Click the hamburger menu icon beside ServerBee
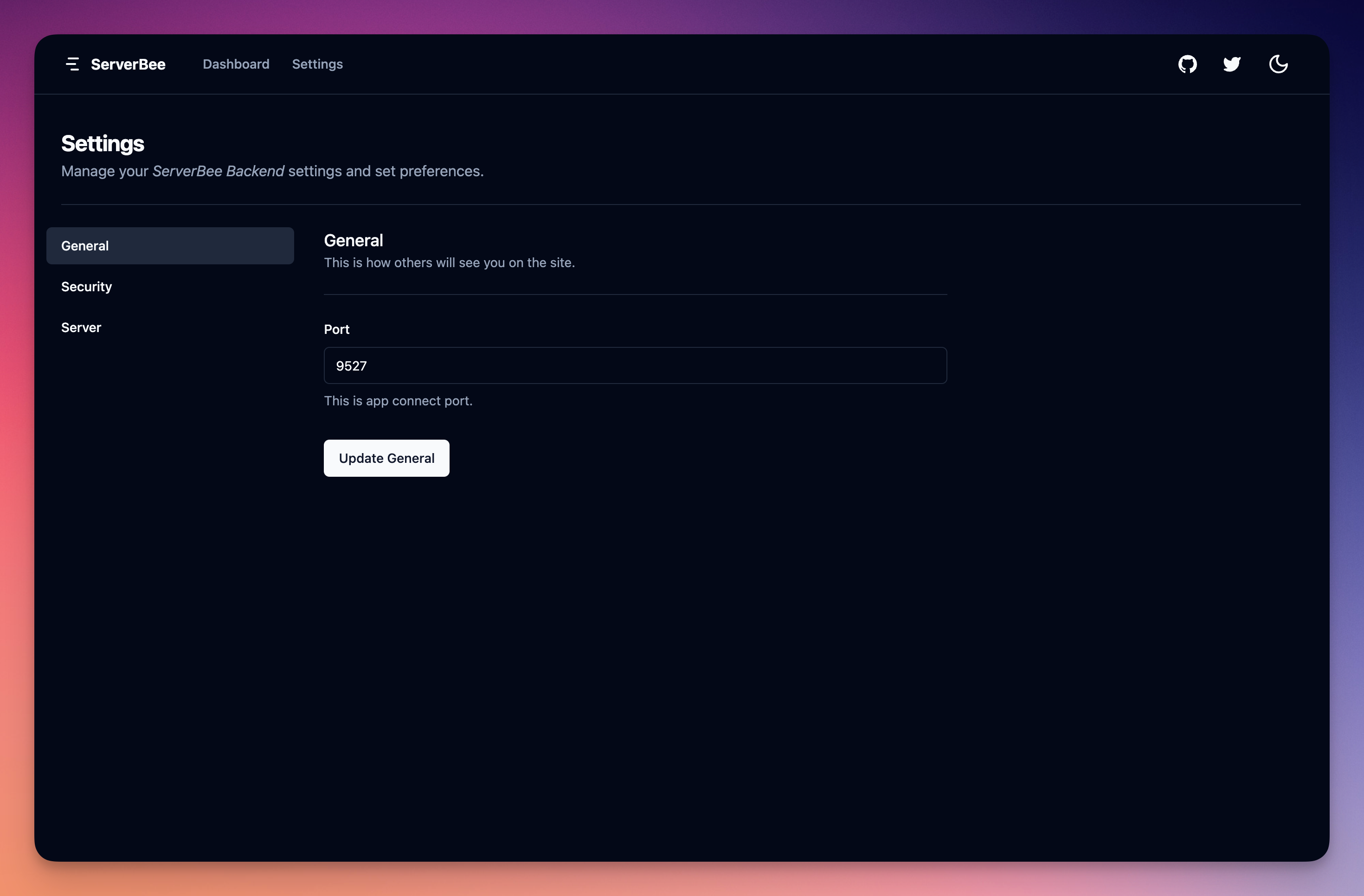Viewport: 1364px width, 896px height. pos(72,64)
